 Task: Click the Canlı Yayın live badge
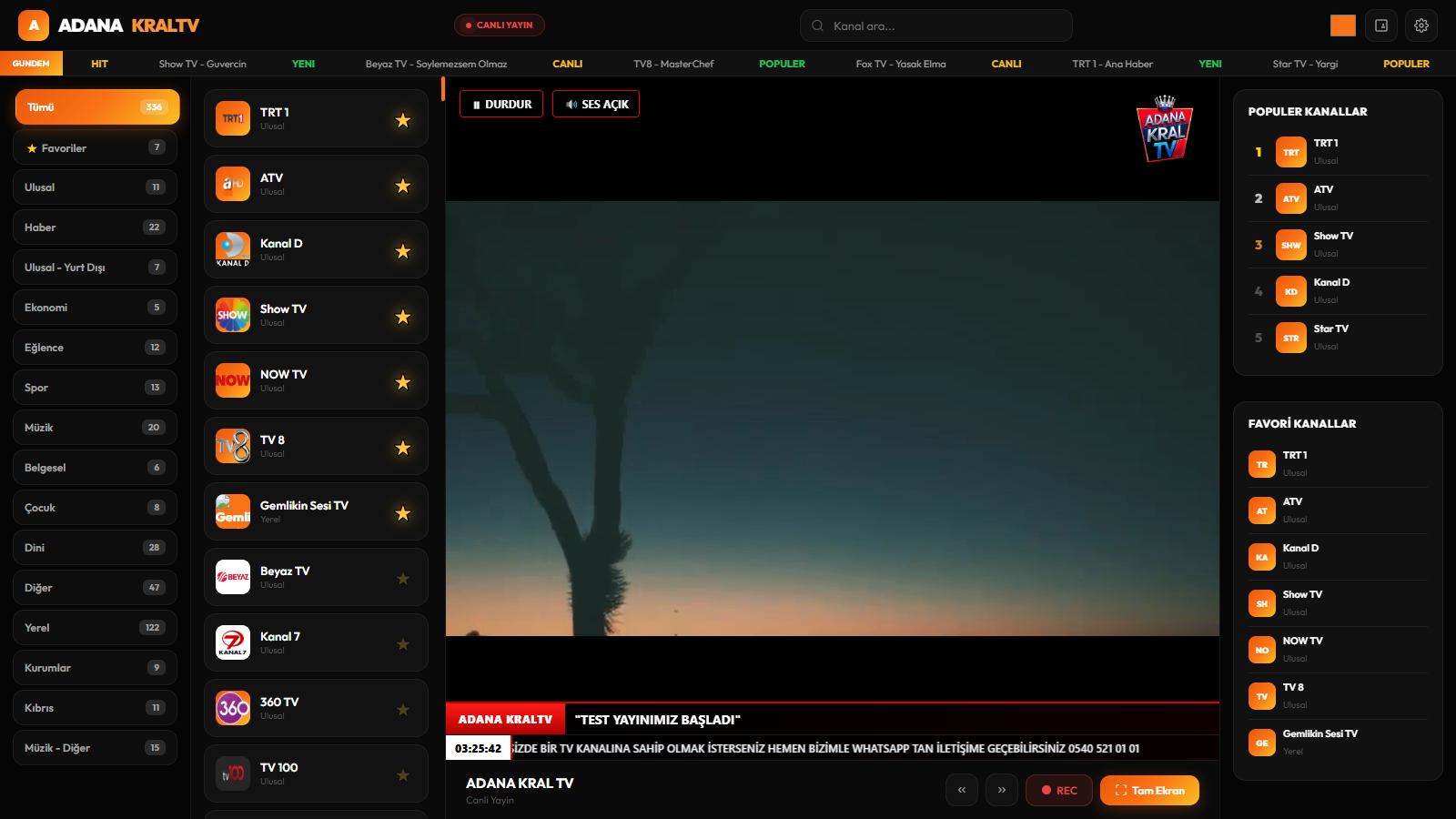500,25
